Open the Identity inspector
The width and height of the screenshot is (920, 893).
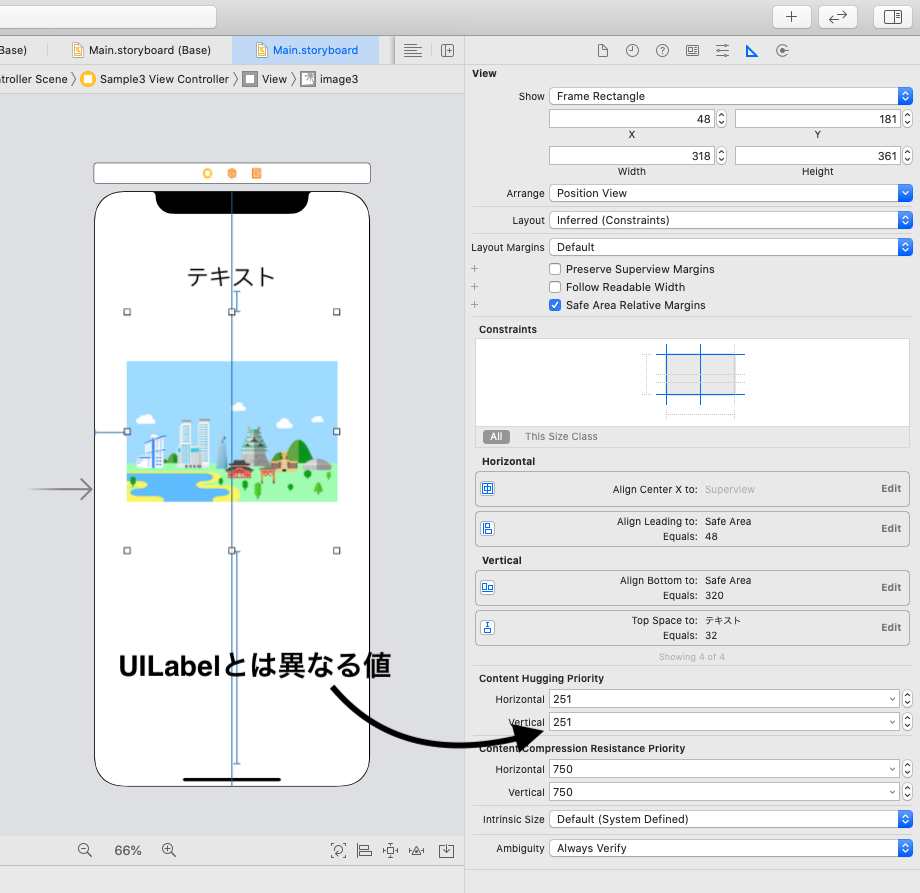(692, 51)
